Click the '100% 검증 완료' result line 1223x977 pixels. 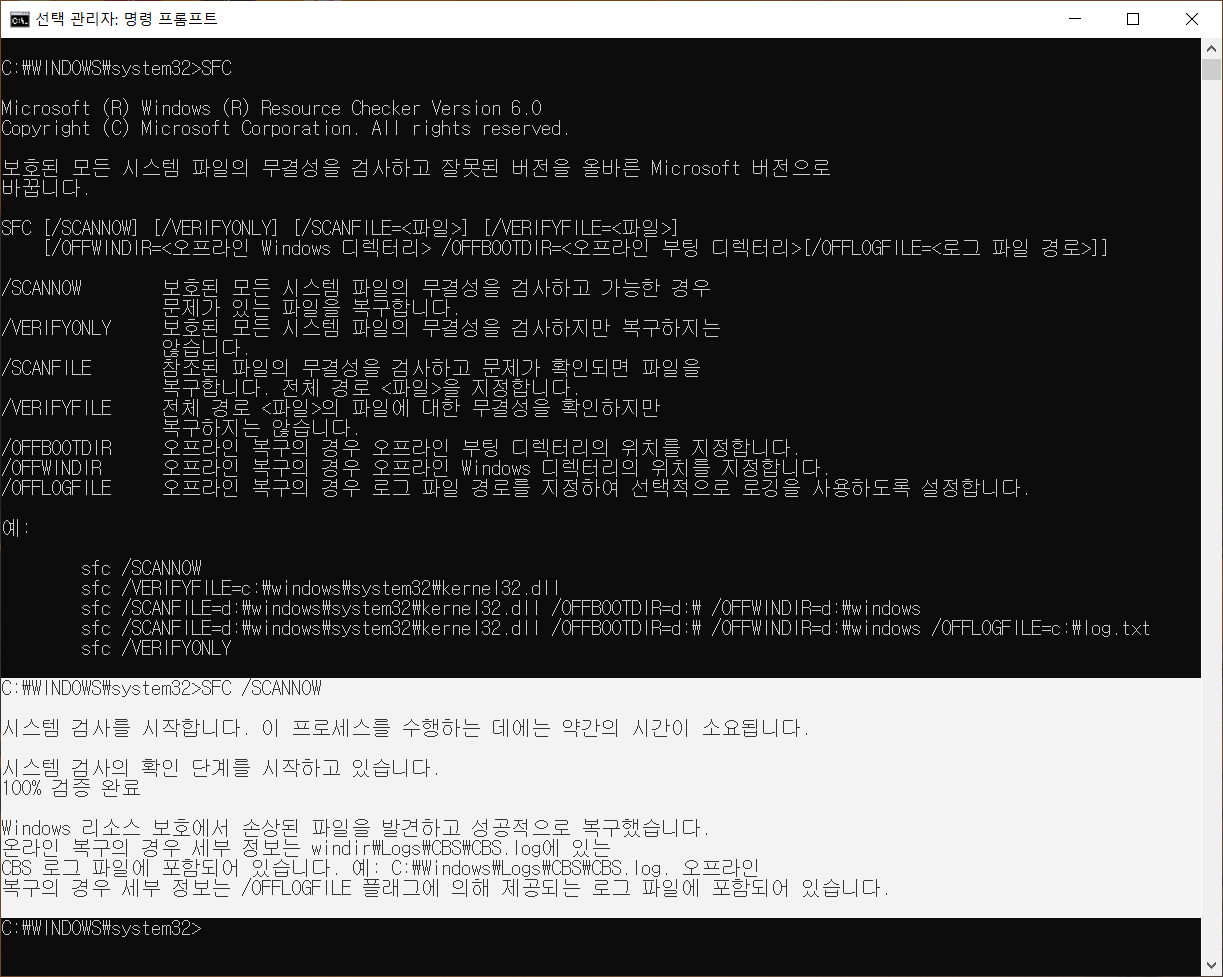pos(71,788)
